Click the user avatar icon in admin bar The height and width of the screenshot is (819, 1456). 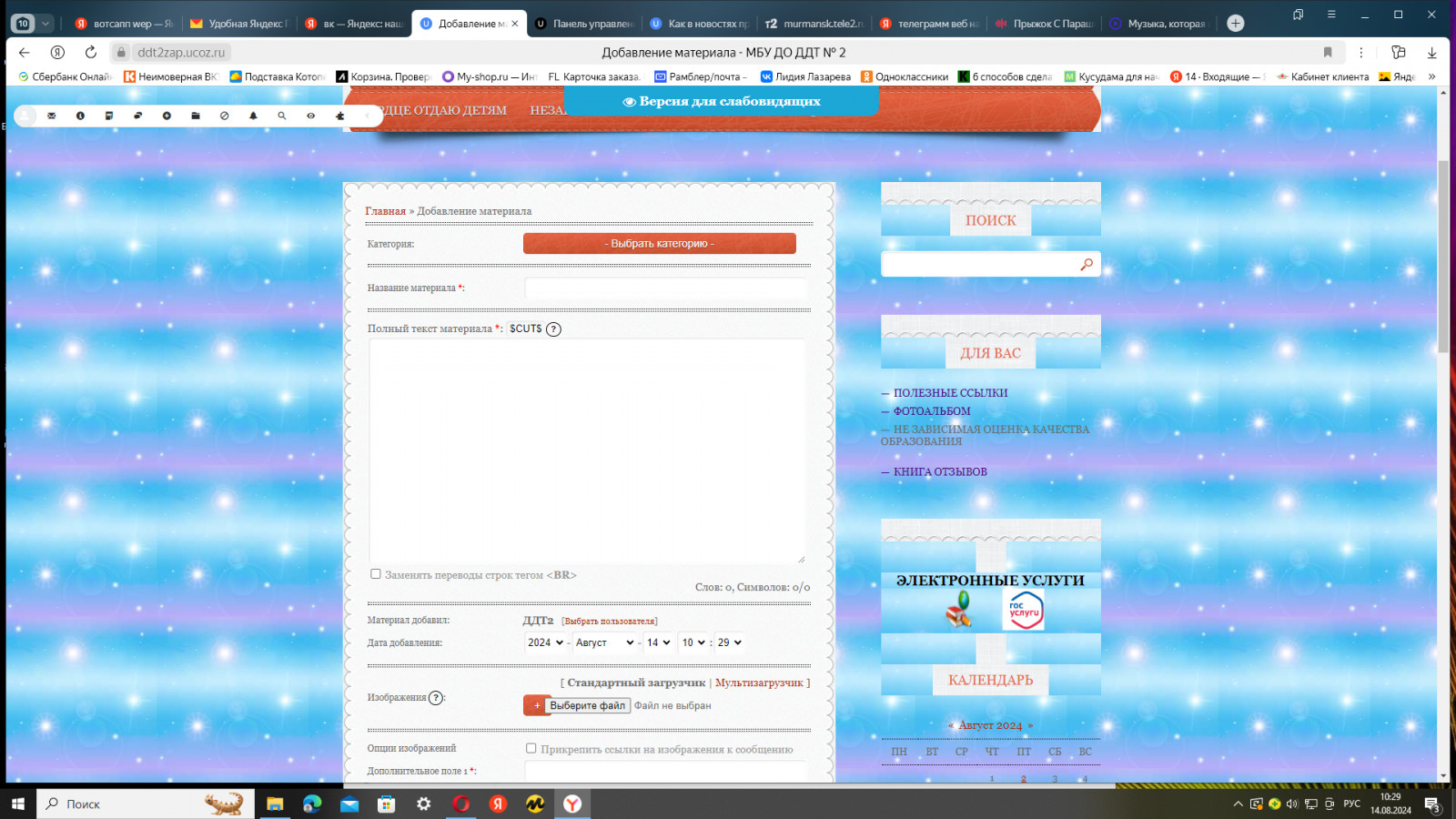tap(25, 116)
